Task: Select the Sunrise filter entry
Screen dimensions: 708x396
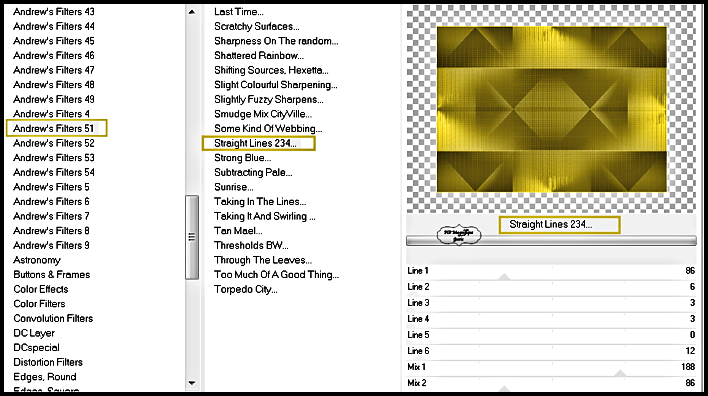Action: point(233,187)
